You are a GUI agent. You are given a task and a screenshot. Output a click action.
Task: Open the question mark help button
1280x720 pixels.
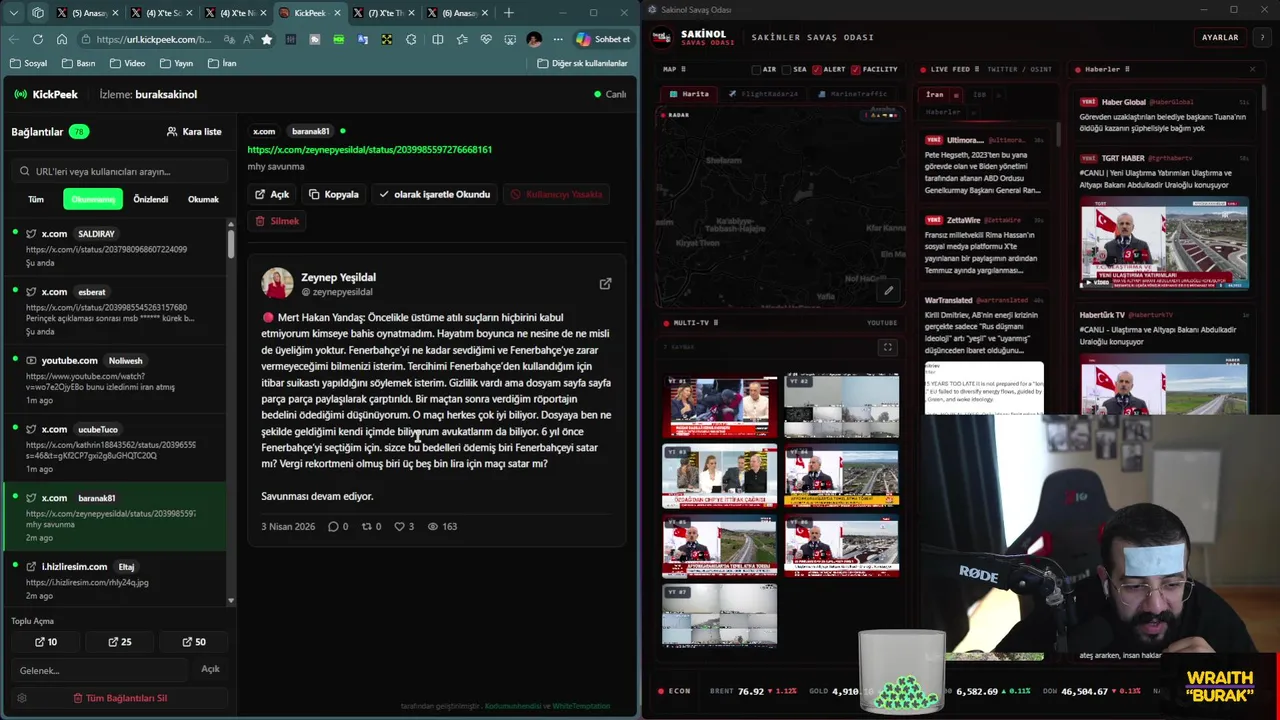[x=1262, y=37]
